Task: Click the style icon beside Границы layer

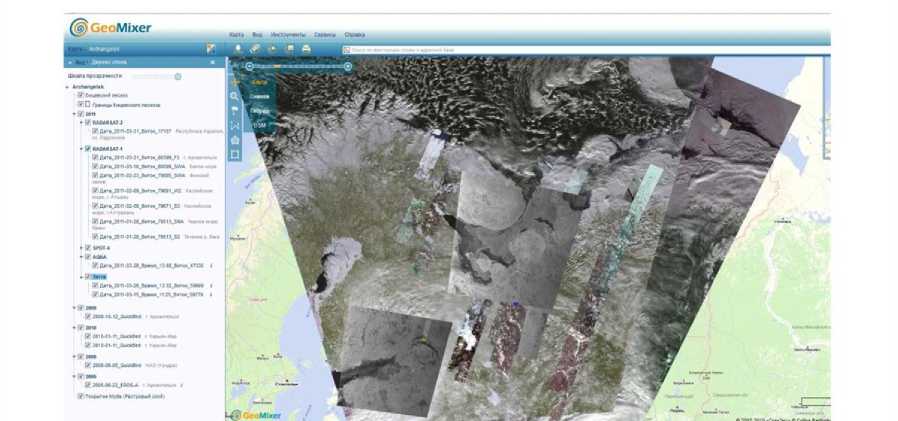Action: tap(88, 105)
